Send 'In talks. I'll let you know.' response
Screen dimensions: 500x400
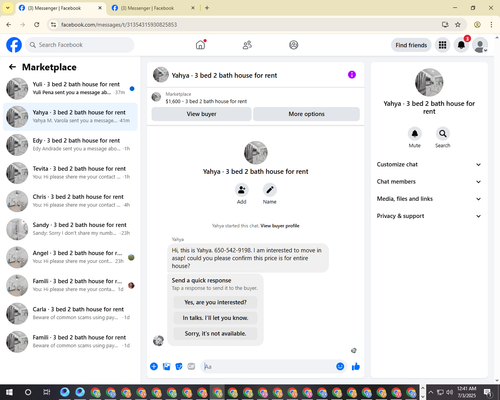pos(215,318)
